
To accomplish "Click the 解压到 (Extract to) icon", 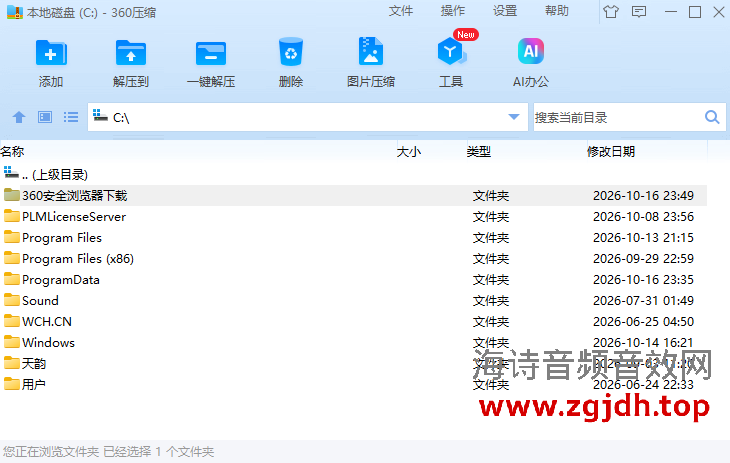I will click(131, 53).
